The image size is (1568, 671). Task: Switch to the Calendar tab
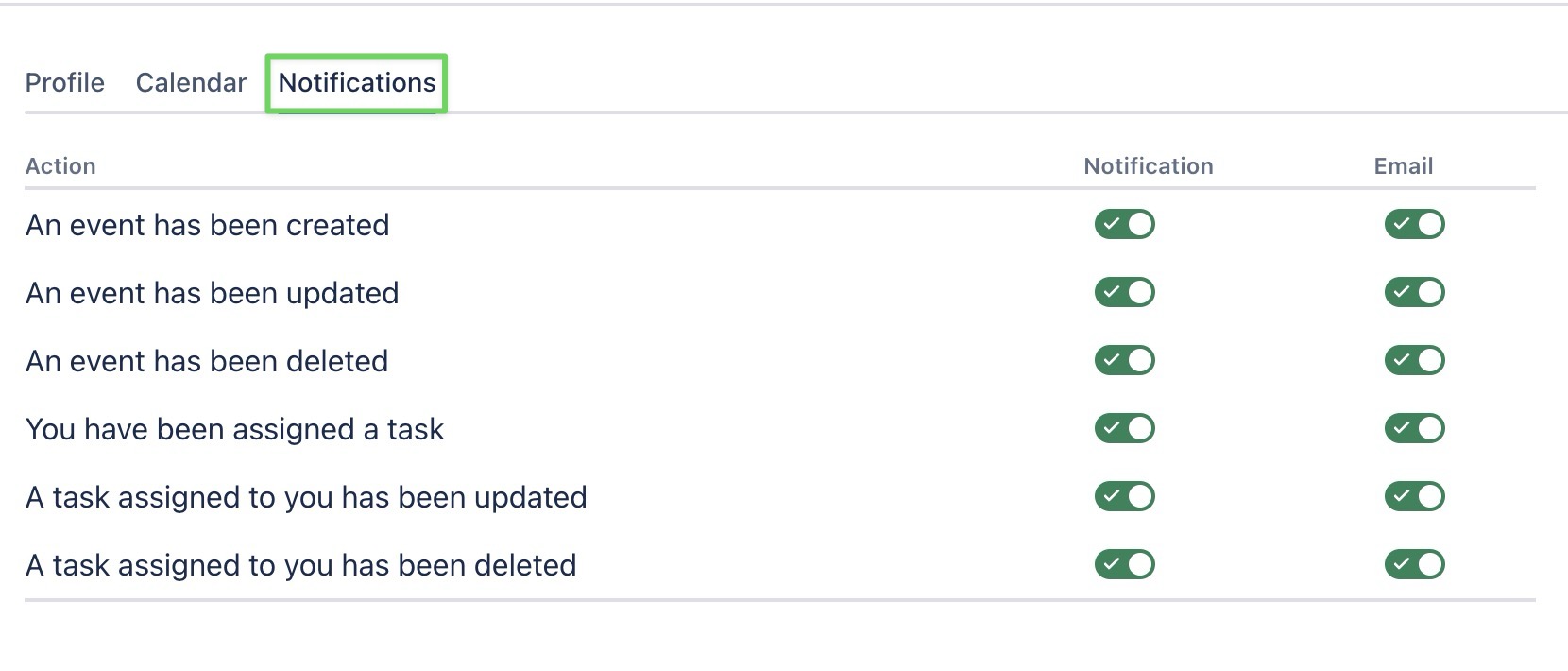[x=191, y=83]
